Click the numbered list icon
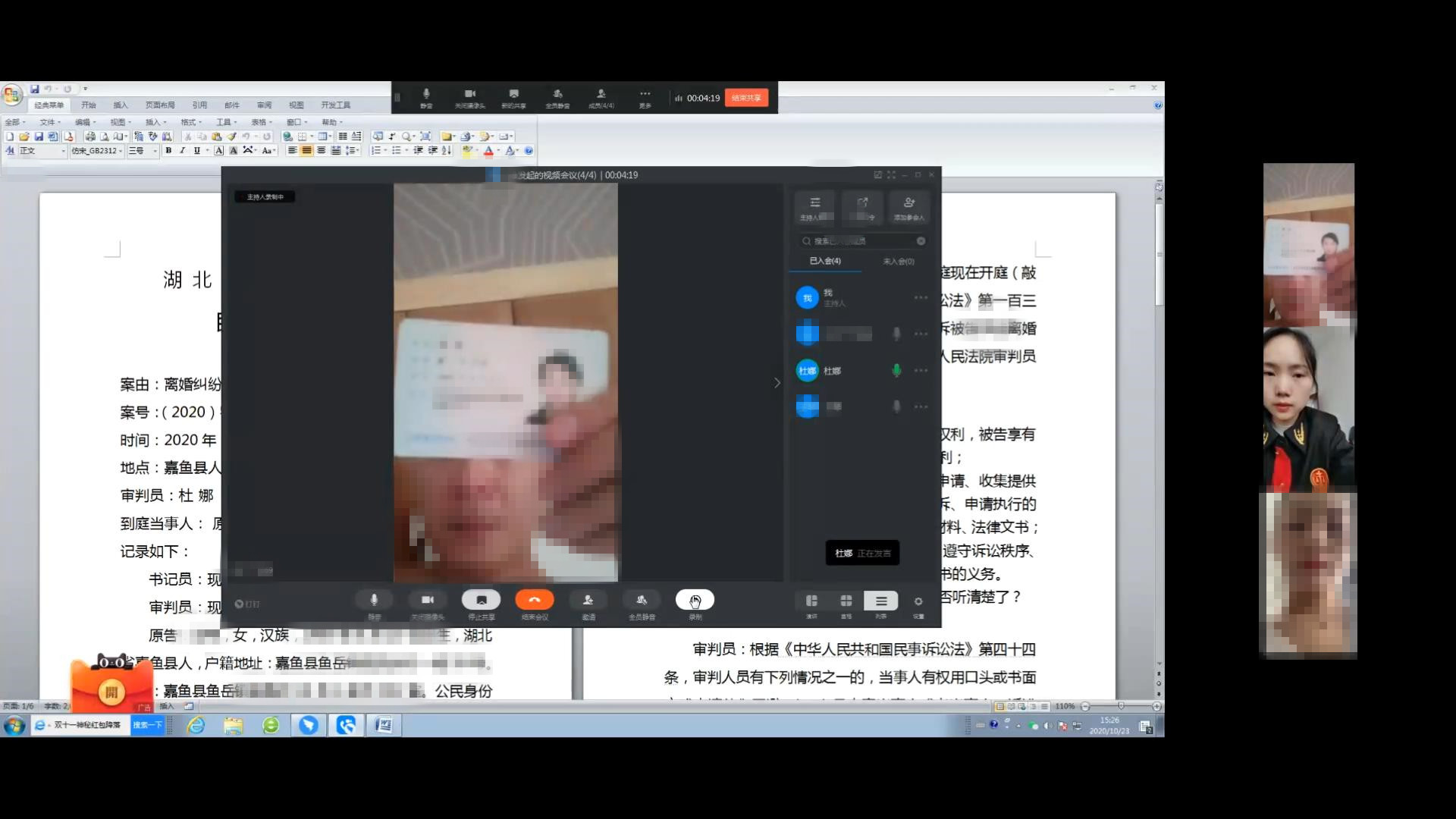Viewport: 1456px width, 819px height. [375, 151]
